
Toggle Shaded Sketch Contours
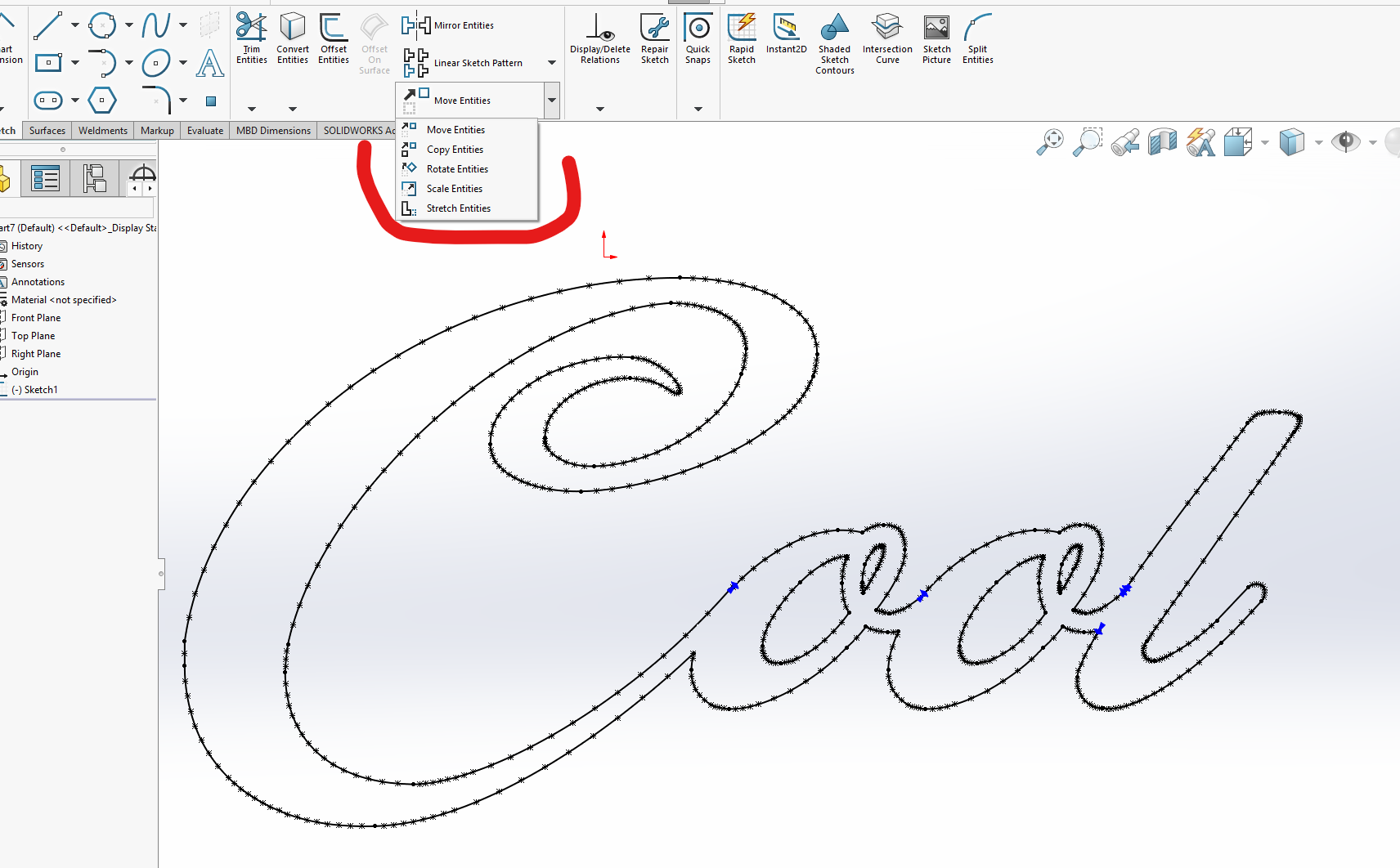pyautogui.click(x=835, y=44)
